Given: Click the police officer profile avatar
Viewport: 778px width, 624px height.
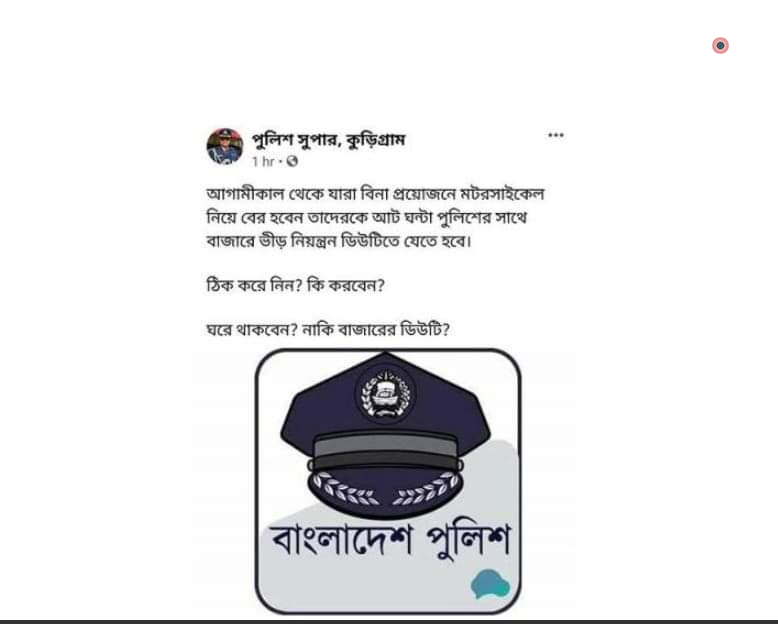Looking at the screenshot, I should coord(225,146).
